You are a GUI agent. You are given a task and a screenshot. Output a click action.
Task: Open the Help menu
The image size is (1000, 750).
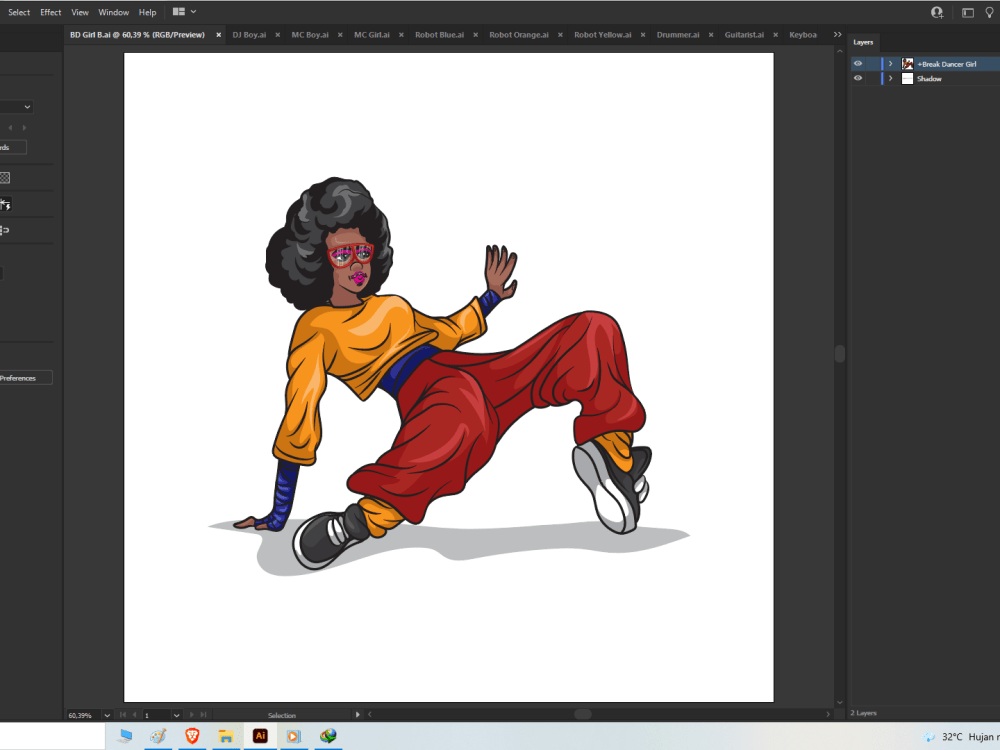147,12
